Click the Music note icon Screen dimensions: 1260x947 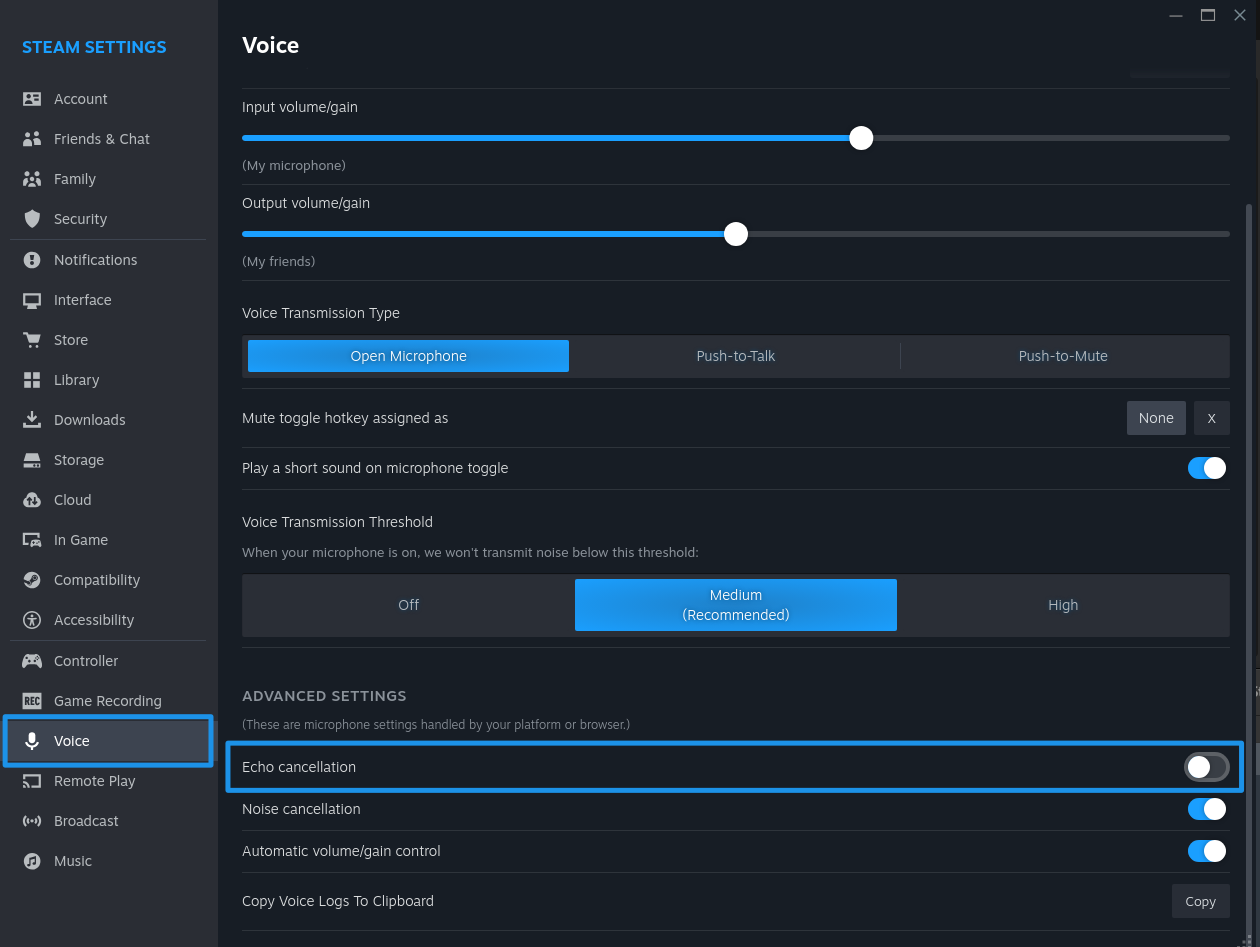coord(32,861)
